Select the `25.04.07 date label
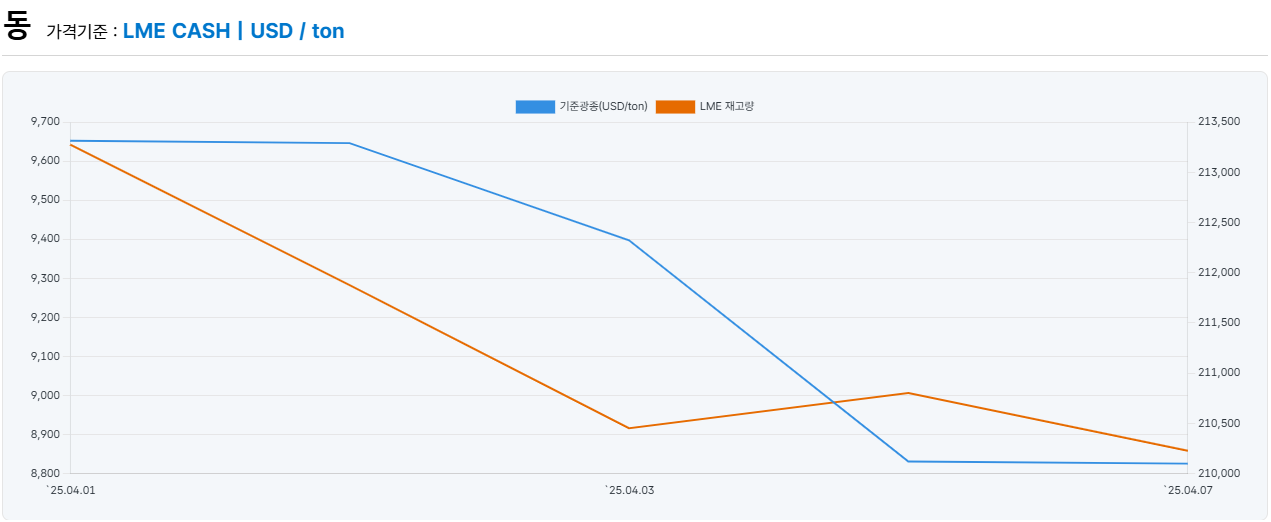The width and height of the screenshot is (1271, 522). click(x=1187, y=490)
